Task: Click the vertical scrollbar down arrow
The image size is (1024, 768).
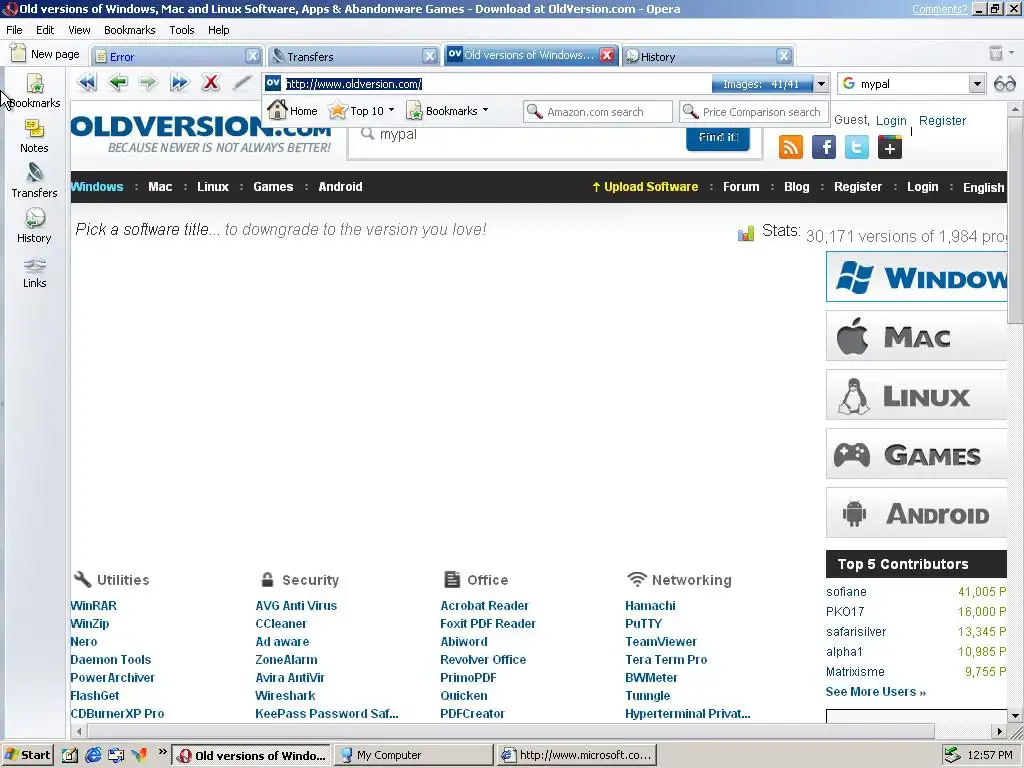Action: pos(1016,716)
